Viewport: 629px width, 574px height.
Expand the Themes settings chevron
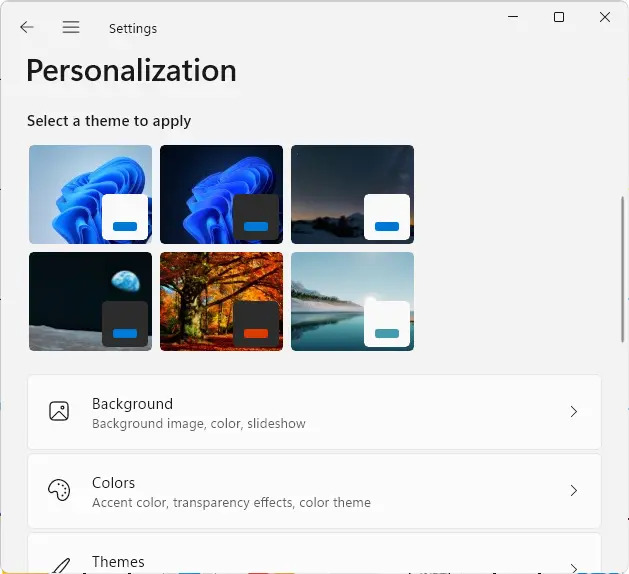pos(574,568)
